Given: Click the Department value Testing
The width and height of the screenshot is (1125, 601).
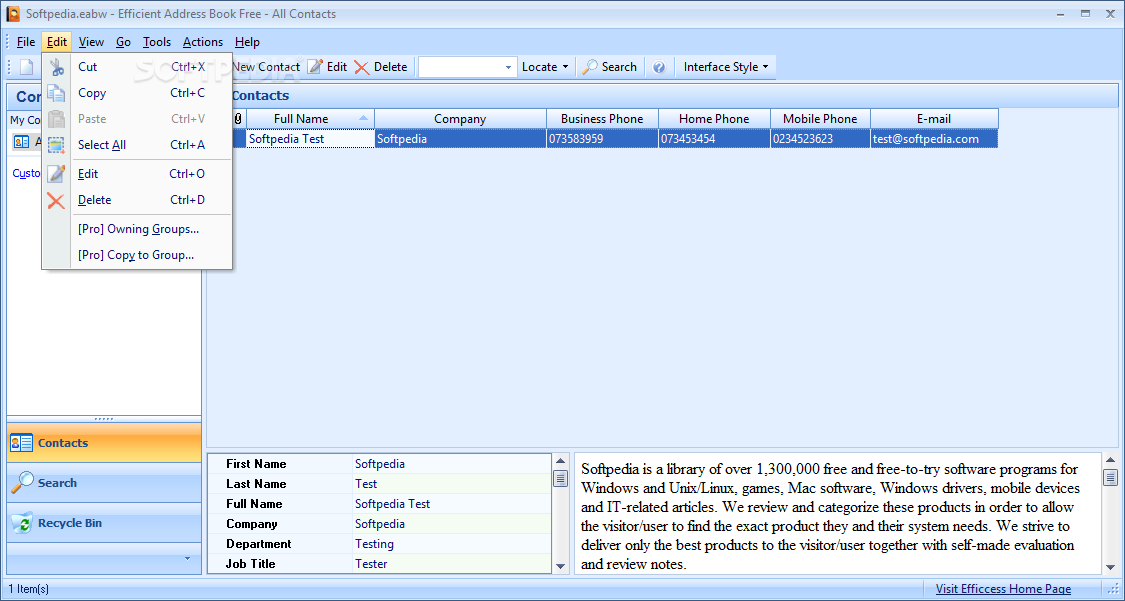Looking at the screenshot, I should 374,544.
